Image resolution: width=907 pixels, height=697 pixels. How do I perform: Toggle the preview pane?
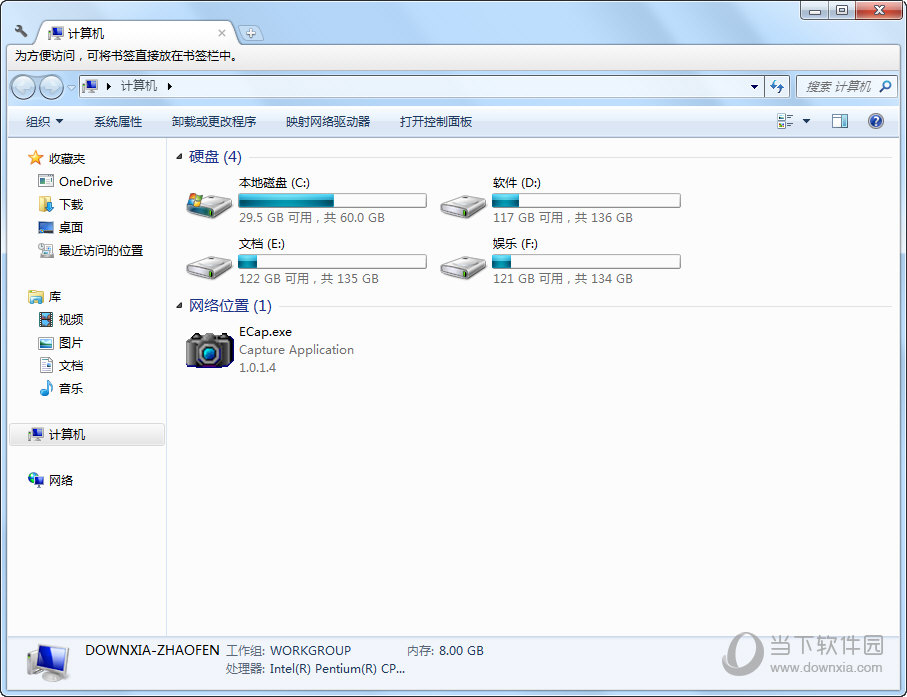[x=840, y=121]
